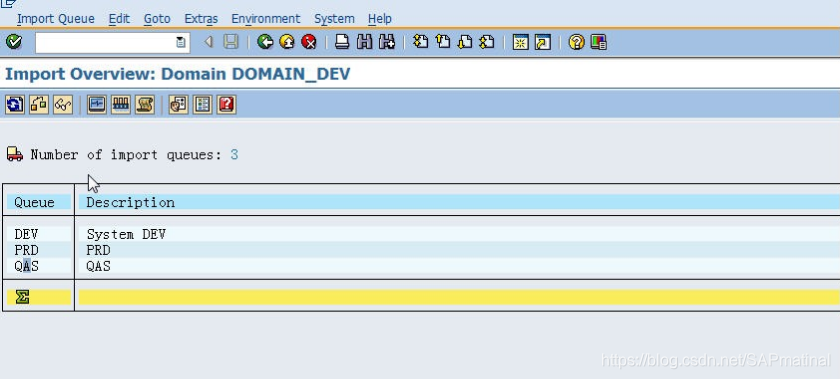
Task: Refresh the import overview
Action: (x=15, y=104)
